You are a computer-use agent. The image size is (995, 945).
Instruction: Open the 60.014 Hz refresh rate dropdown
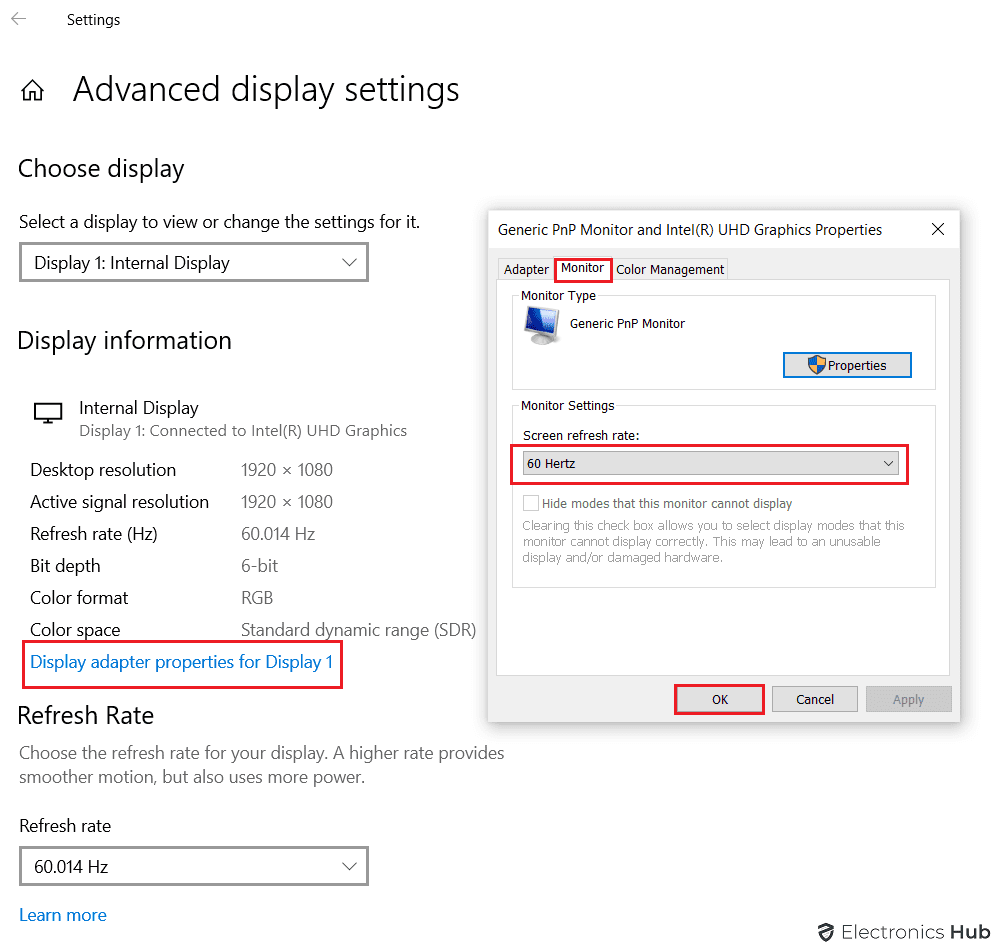click(194, 866)
